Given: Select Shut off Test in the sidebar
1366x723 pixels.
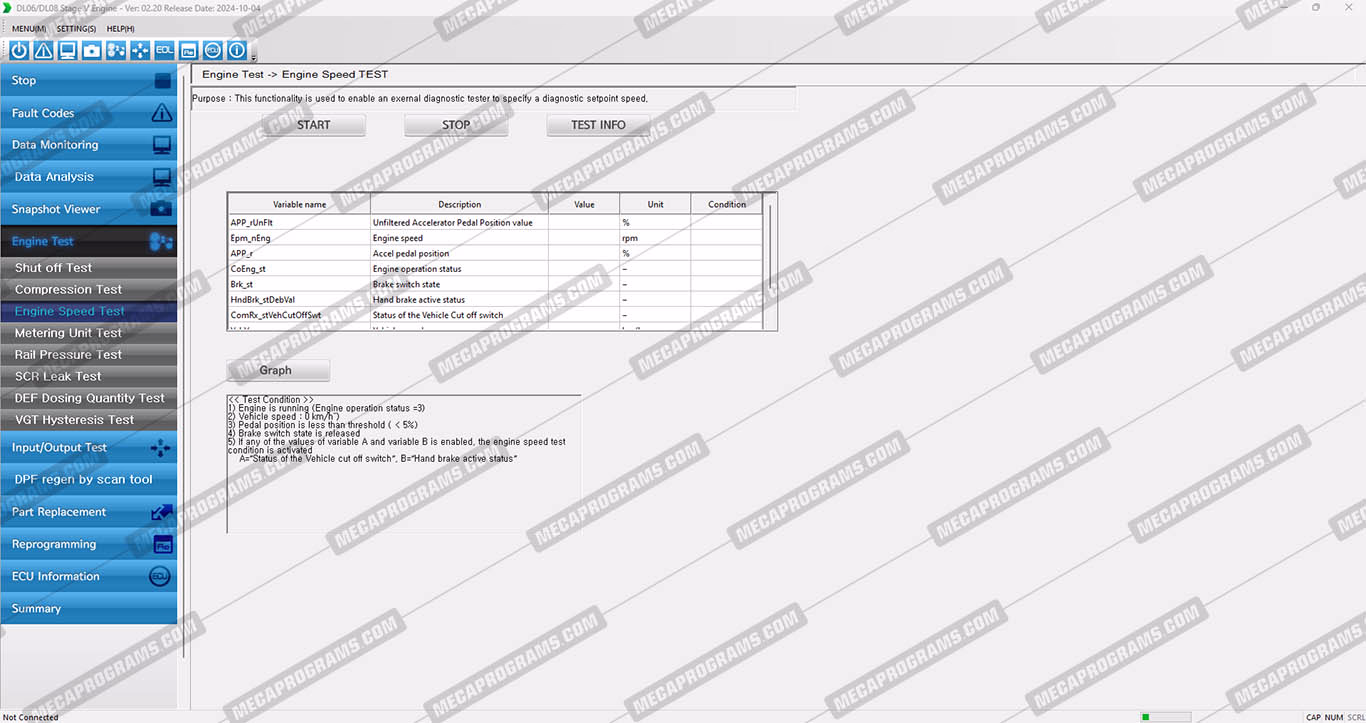Looking at the screenshot, I should tap(89, 268).
